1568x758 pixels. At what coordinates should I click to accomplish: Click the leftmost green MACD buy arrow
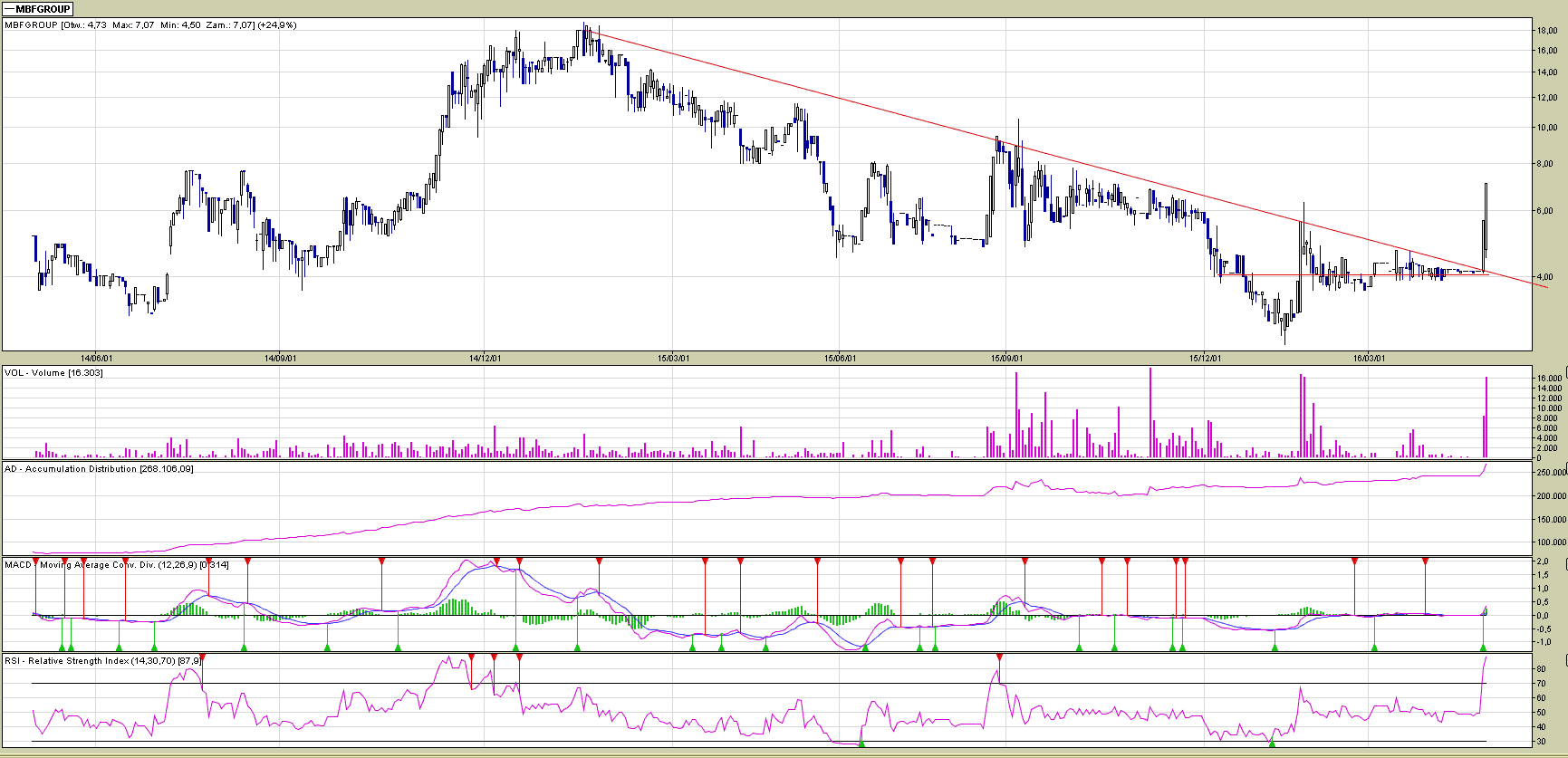[62, 647]
